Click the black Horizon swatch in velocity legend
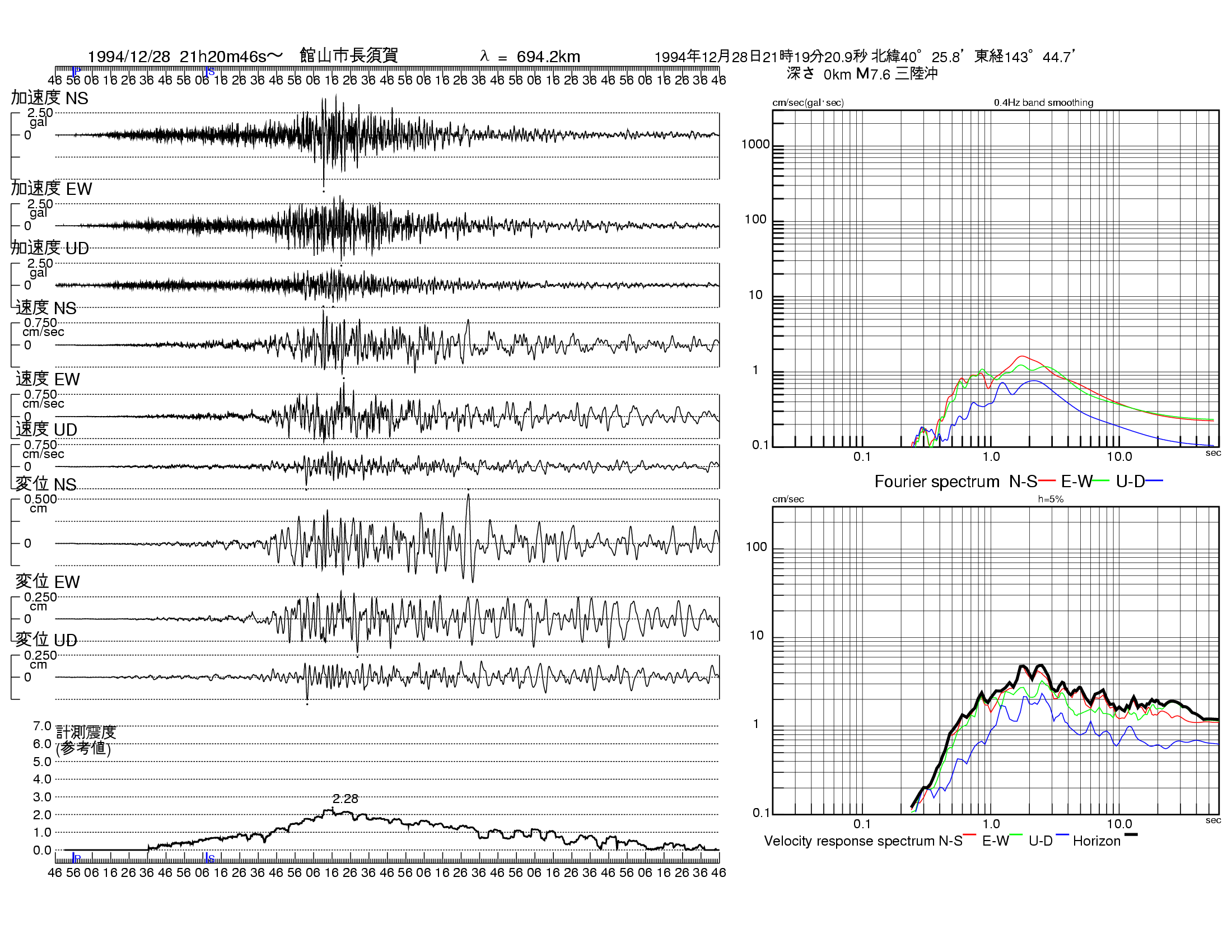This screenshot has height=952, width=1232. (1131, 835)
